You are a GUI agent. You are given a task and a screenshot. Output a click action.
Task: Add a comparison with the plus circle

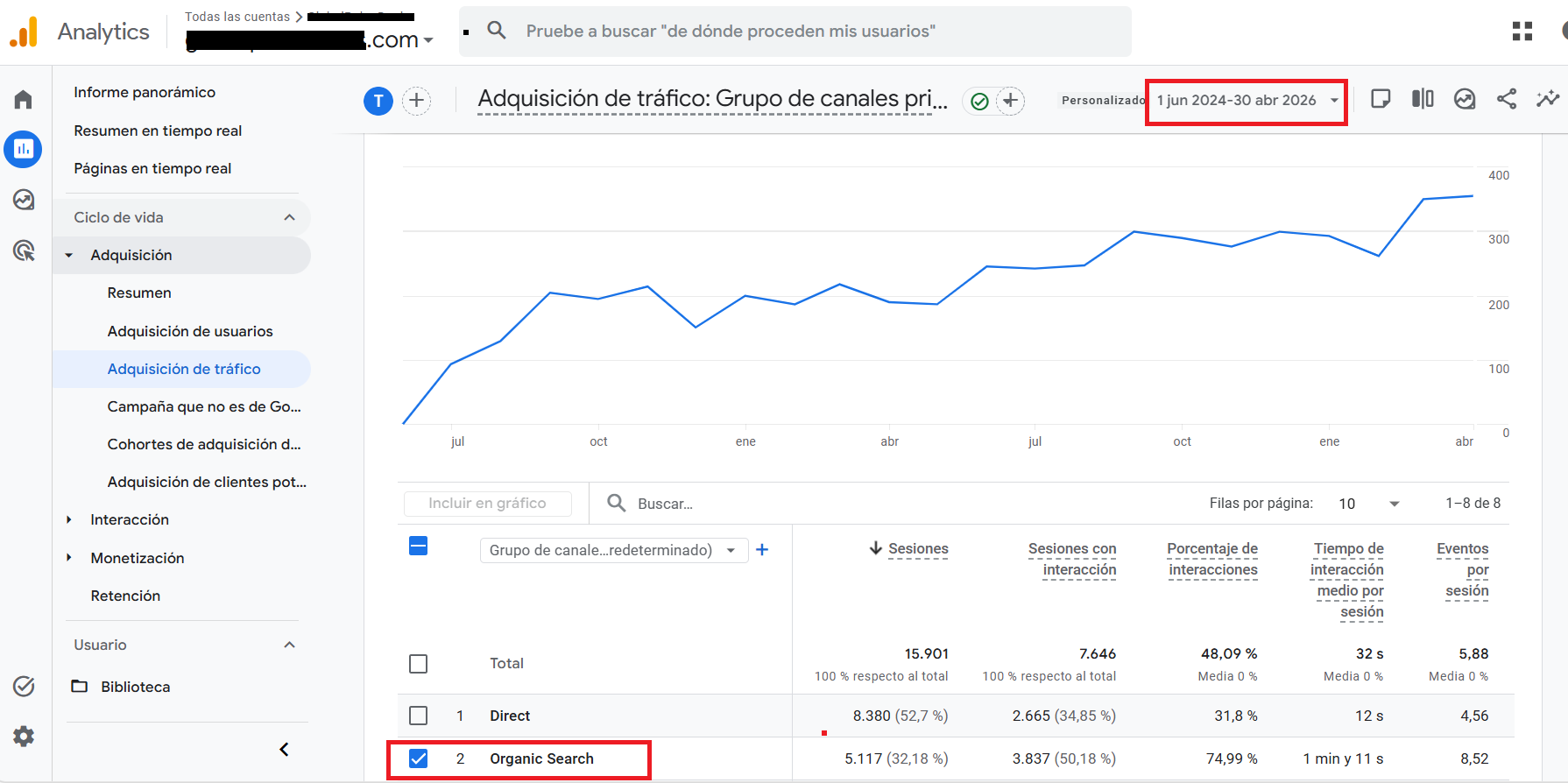(417, 101)
